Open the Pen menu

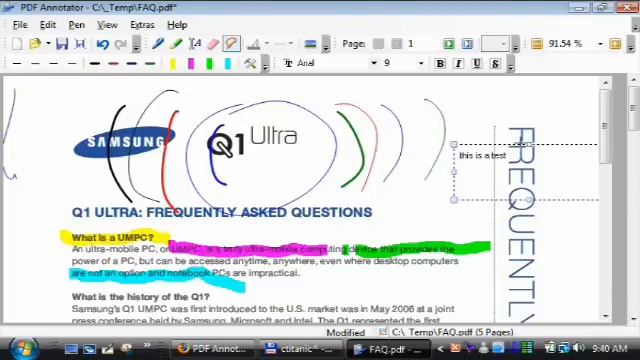click(x=76, y=25)
